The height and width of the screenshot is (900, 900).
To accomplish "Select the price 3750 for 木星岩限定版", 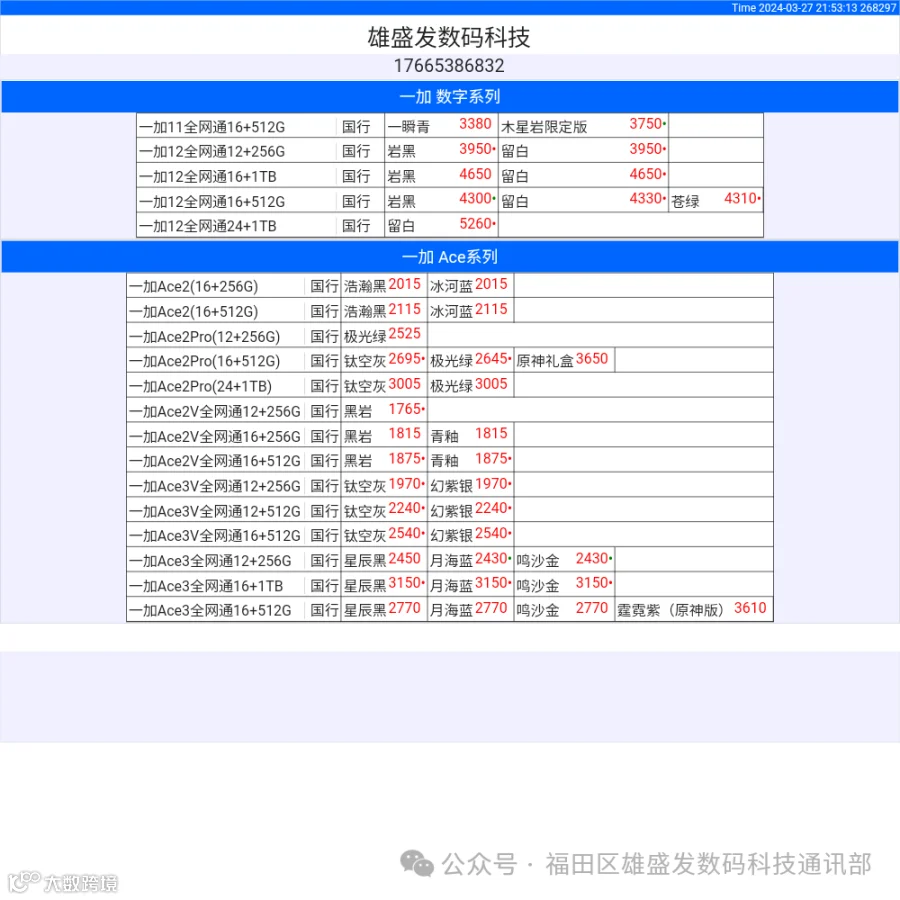I will [646, 124].
